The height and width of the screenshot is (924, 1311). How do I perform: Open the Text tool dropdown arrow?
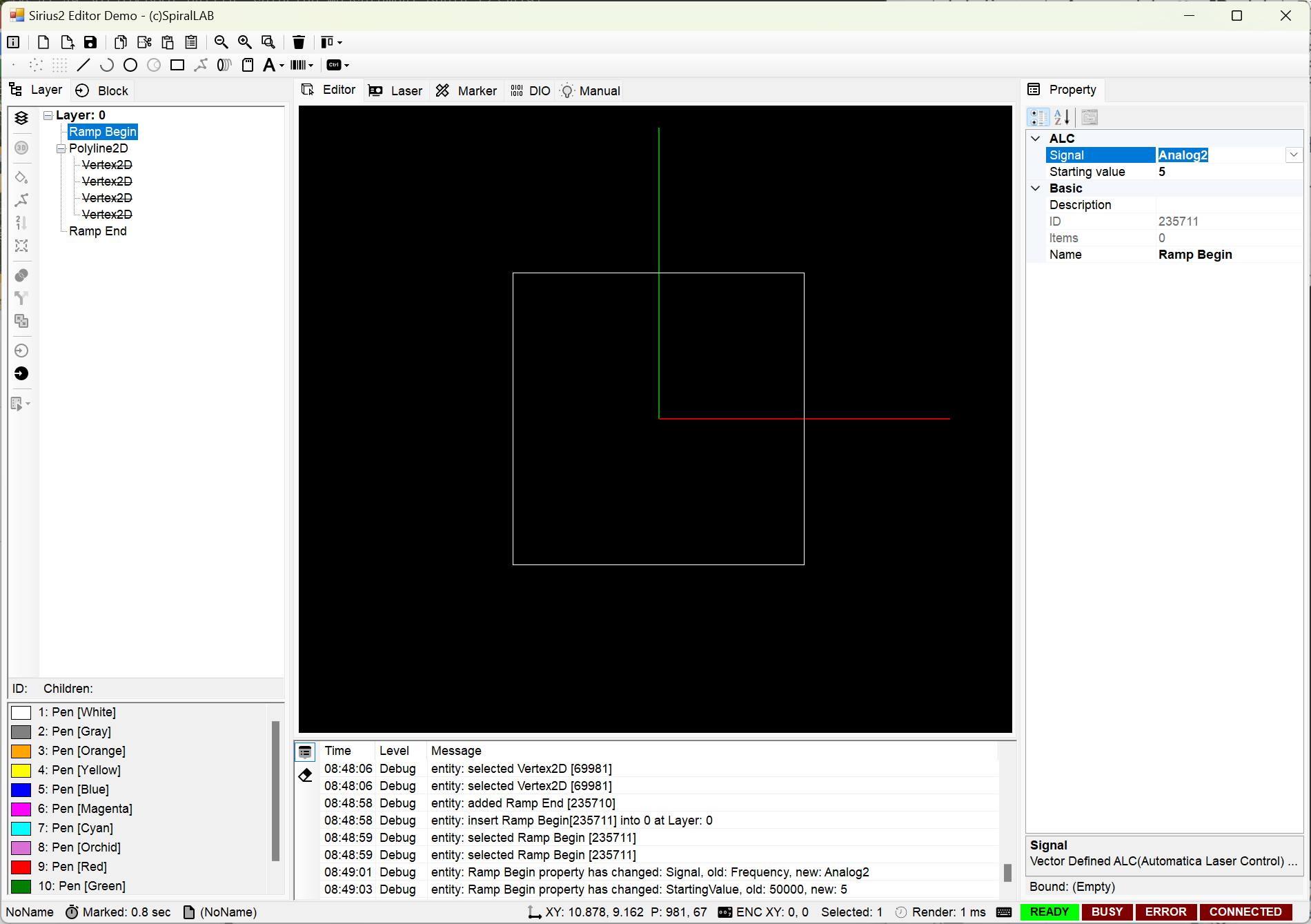point(282,66)
